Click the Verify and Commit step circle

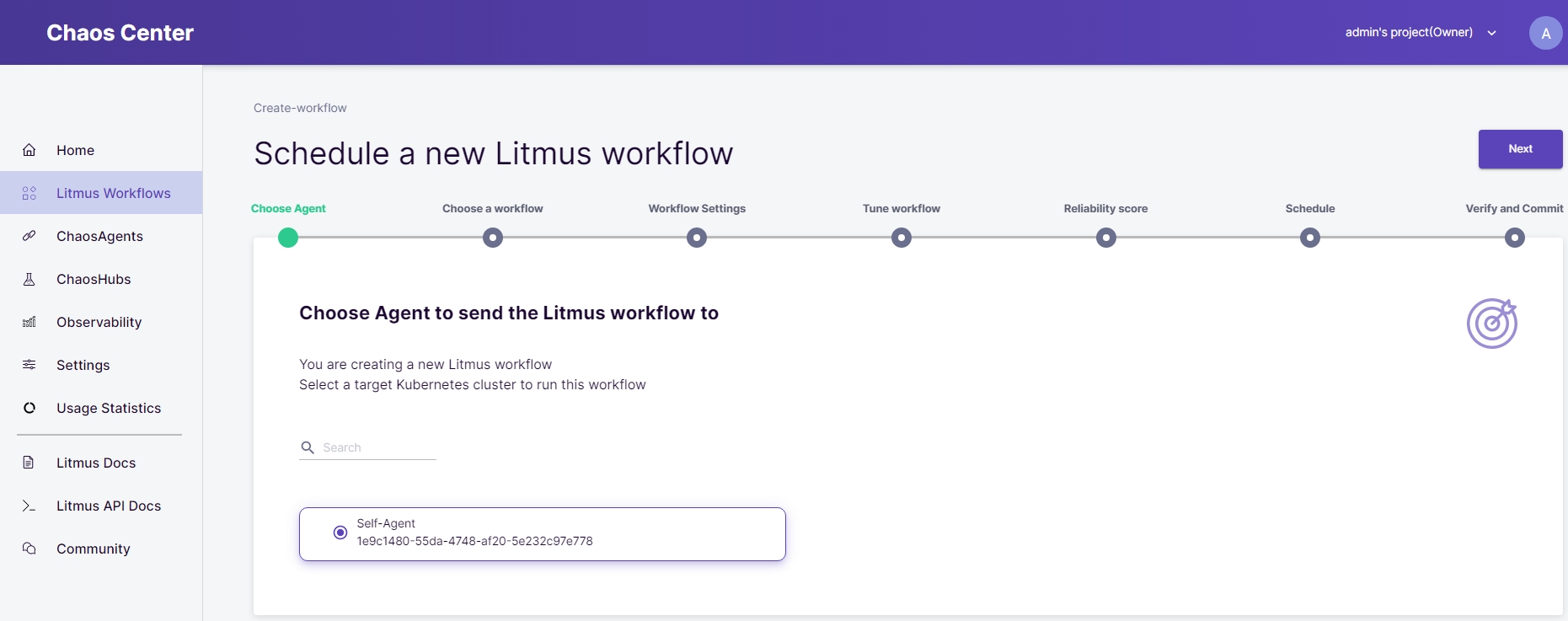(x=1514, y=238)
